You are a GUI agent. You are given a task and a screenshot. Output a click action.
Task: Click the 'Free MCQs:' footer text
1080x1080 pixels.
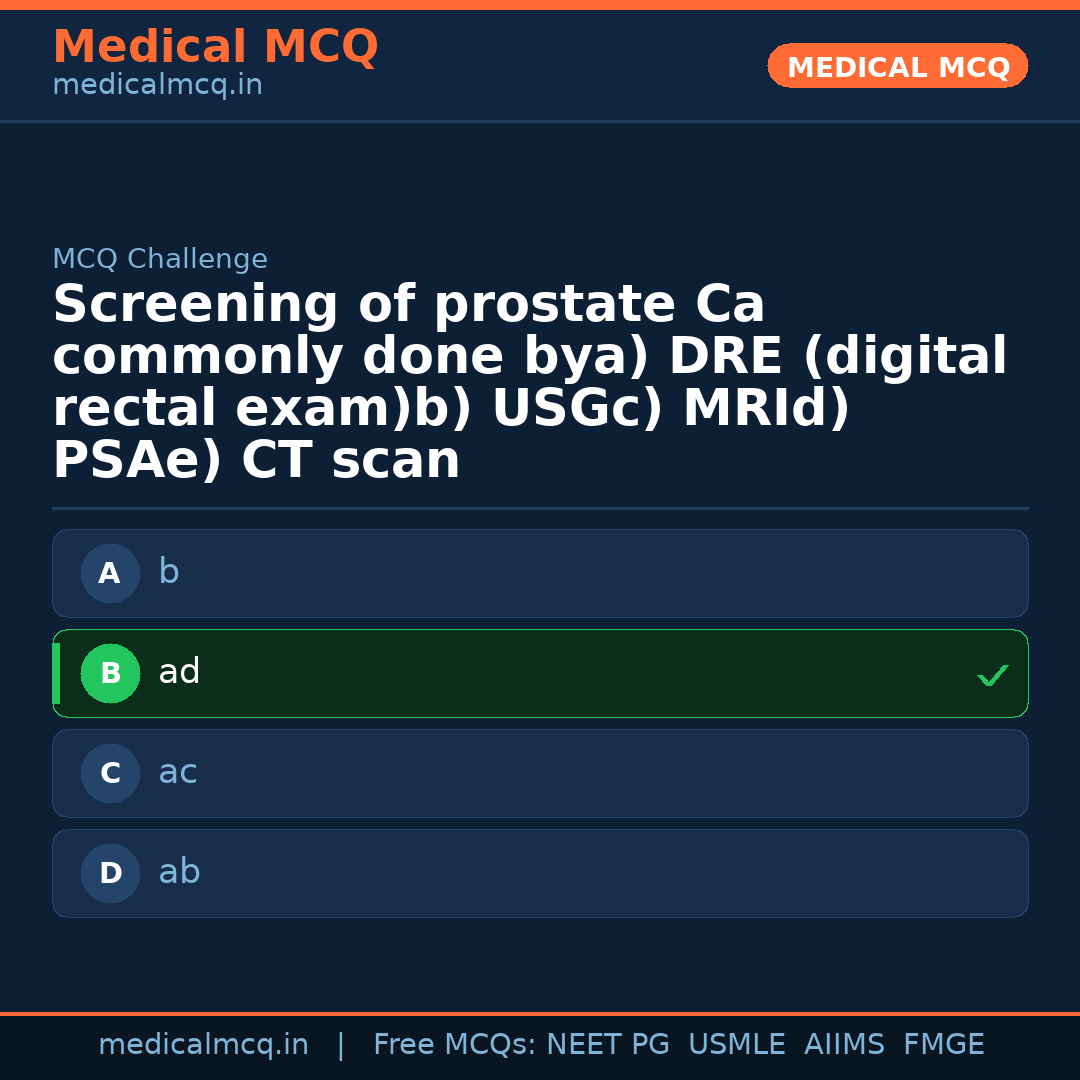click(x=454, y=1045)
